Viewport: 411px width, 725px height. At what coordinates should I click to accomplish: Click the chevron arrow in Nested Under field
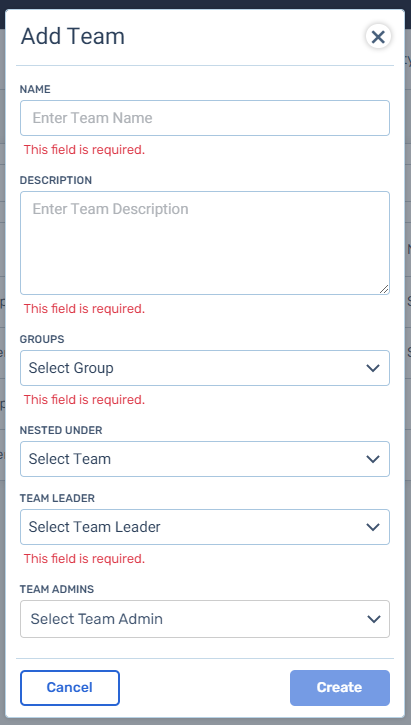pyautogui.click(x=373, y=459)
